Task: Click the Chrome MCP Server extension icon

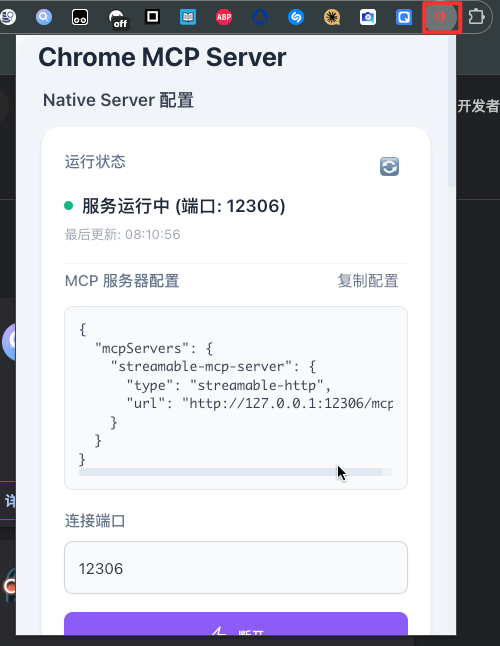Action: tap(442, 17)
